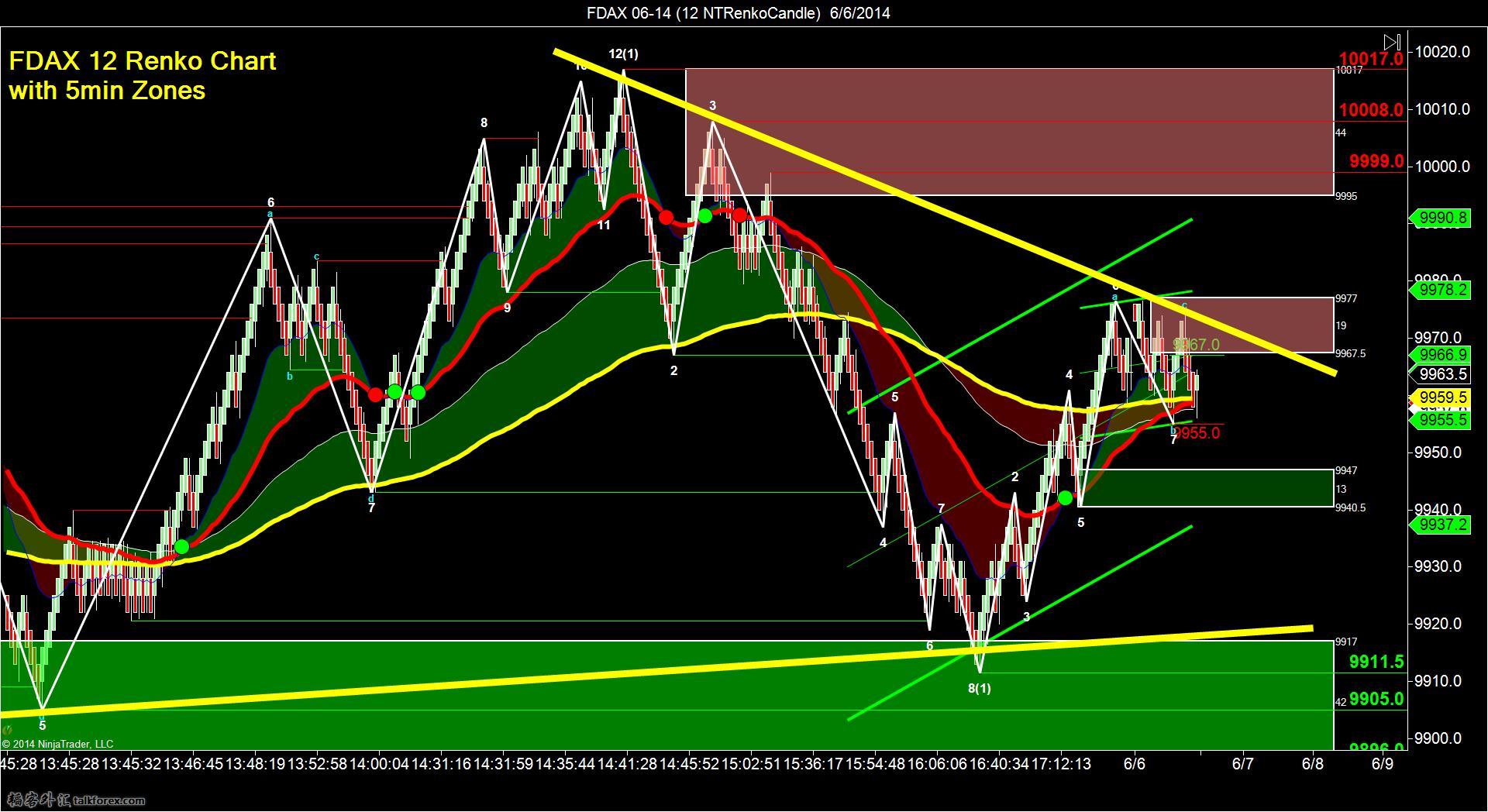Click the 17:12:13 time axis label
Screen dimensions: 1488x812
1061,764
